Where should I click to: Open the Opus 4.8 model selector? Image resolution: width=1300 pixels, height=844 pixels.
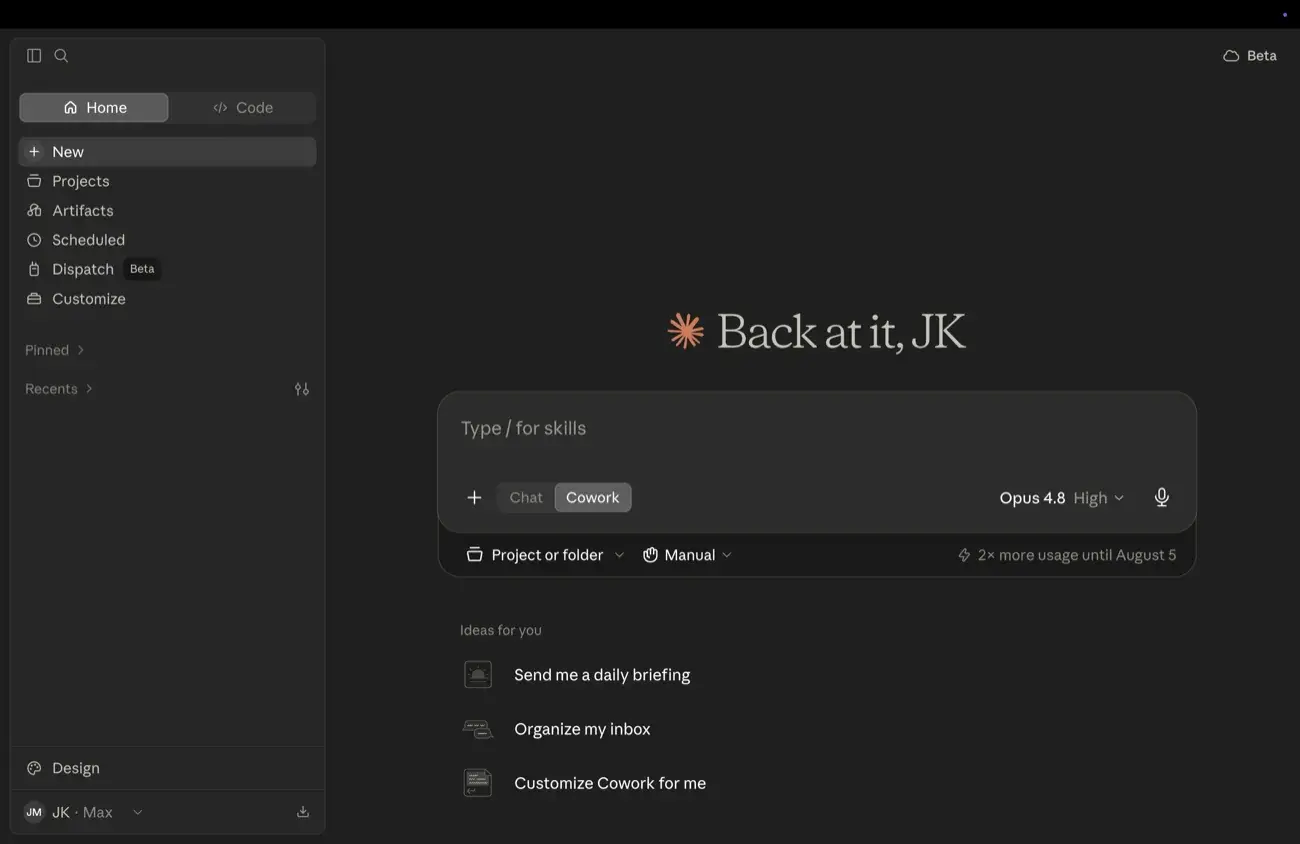tap(1062, 497)
